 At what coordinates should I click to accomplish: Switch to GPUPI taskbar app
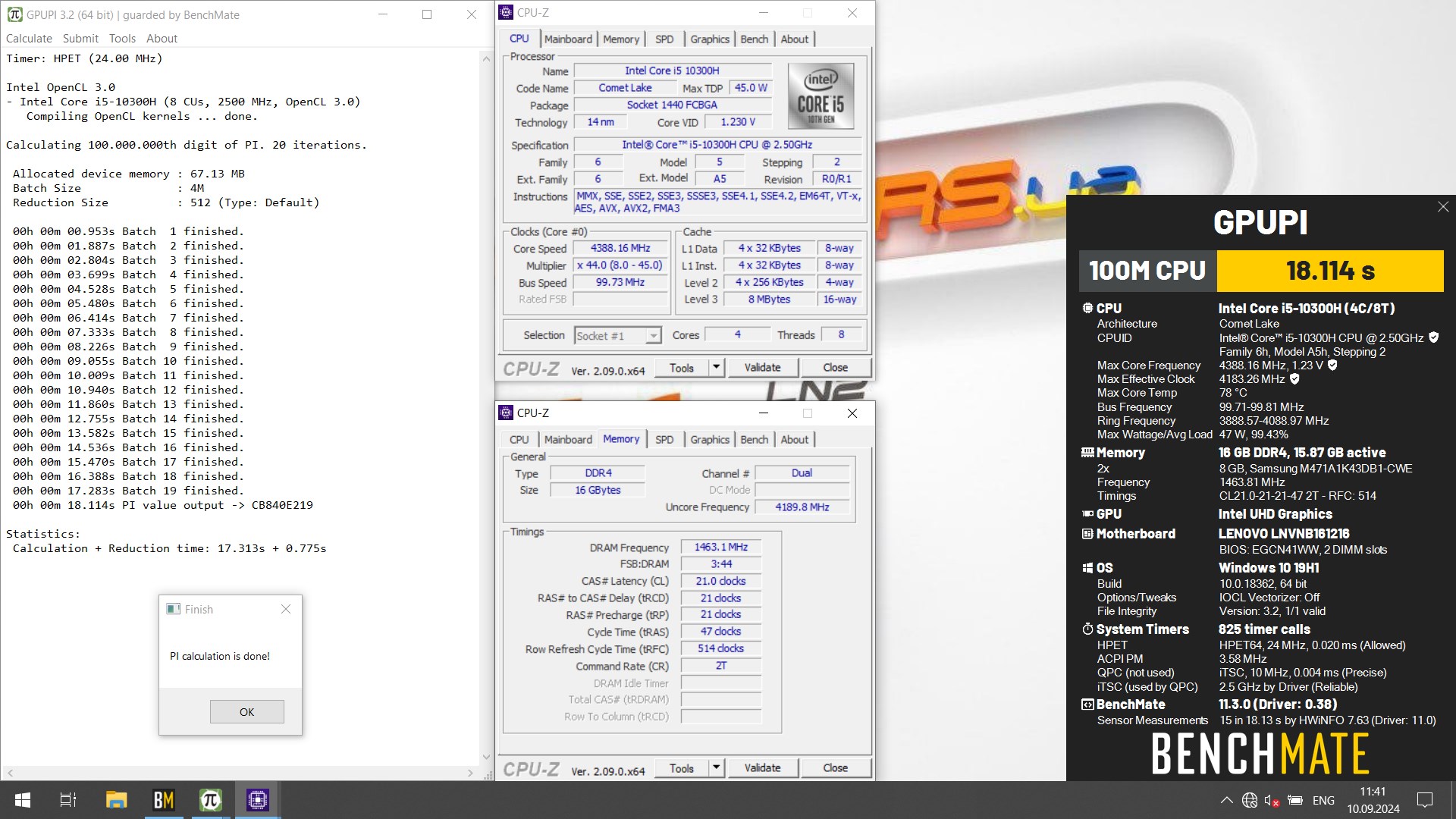[x=211, y=800]
